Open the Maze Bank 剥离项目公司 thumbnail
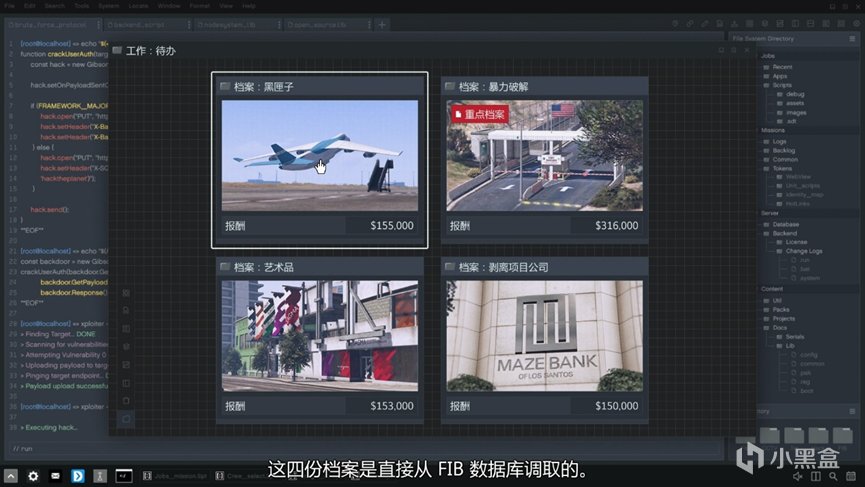This screenshot has height=487, width=865. 544,336
